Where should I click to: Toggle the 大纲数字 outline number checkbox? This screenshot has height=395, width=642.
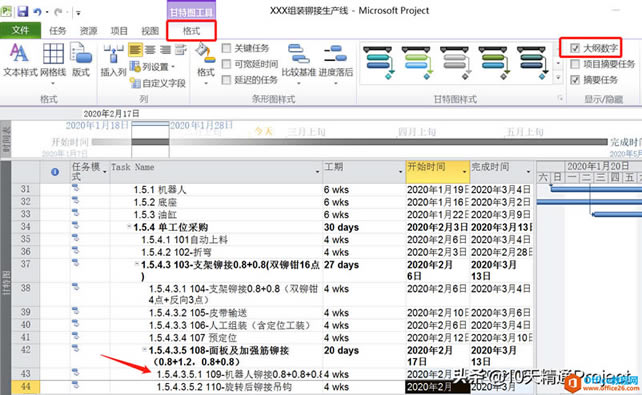point(575,48)
